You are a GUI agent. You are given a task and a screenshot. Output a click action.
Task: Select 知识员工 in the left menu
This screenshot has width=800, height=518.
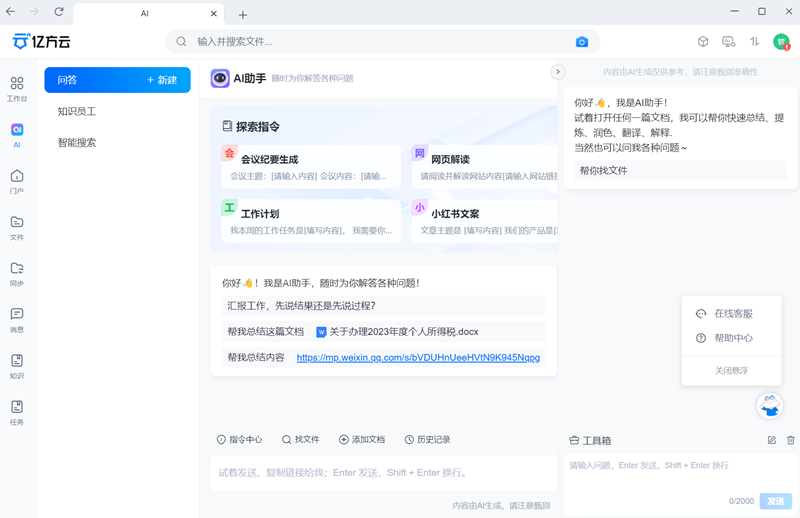[77, 112]
